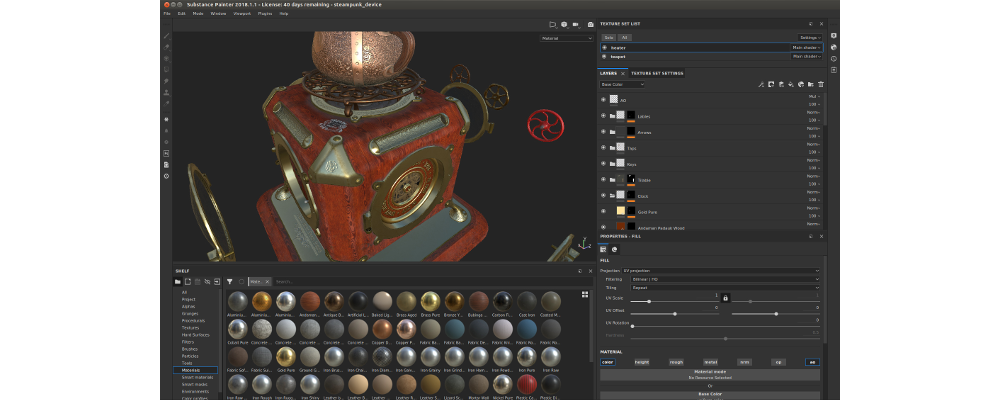Image resolution: width=1000 pixels, height=400 pixels.
Task: Hide the Lables layer with eye icon
Action: [603, 115]
